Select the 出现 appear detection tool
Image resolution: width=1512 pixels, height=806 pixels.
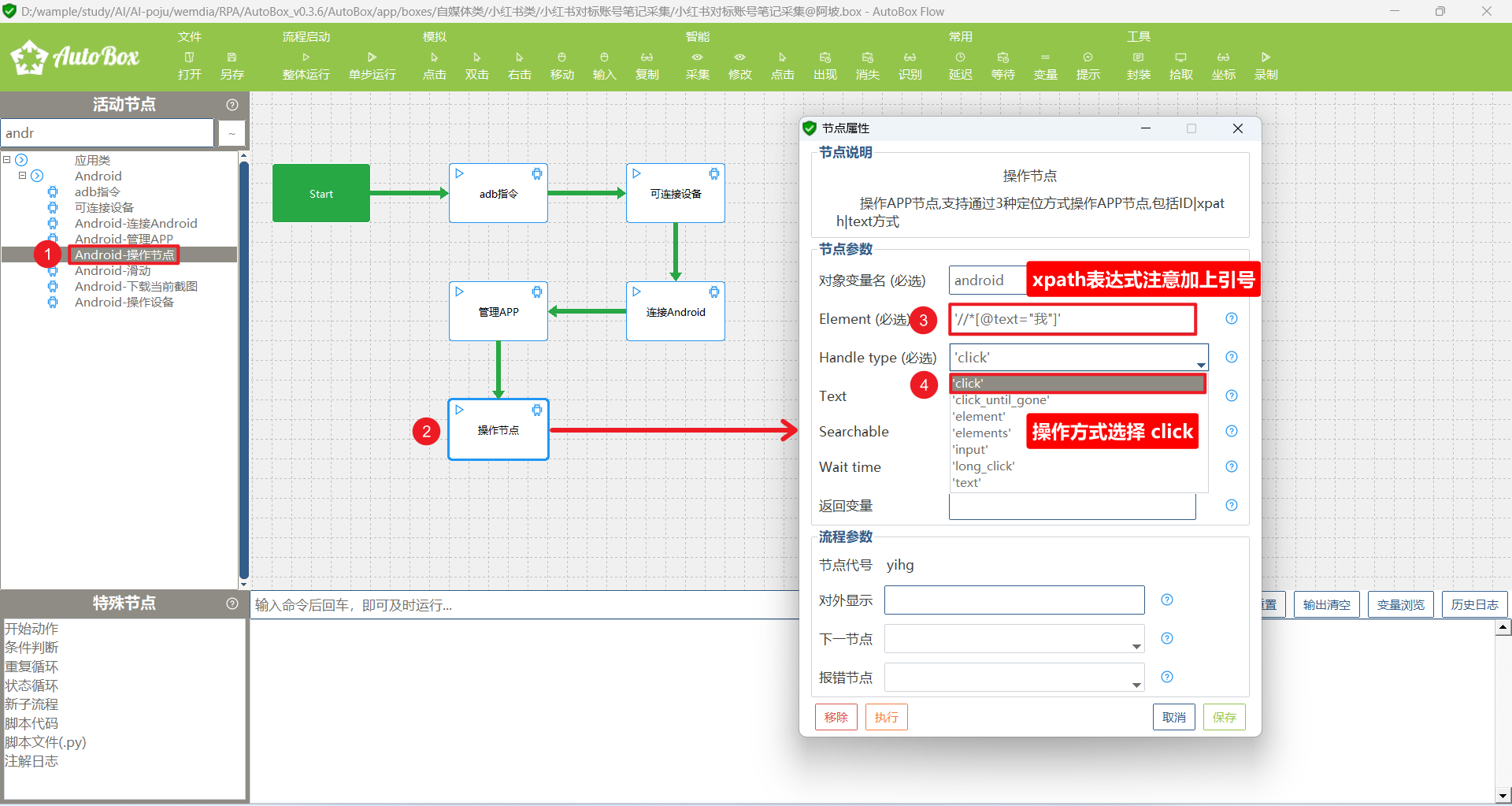(x=825, y=66)
